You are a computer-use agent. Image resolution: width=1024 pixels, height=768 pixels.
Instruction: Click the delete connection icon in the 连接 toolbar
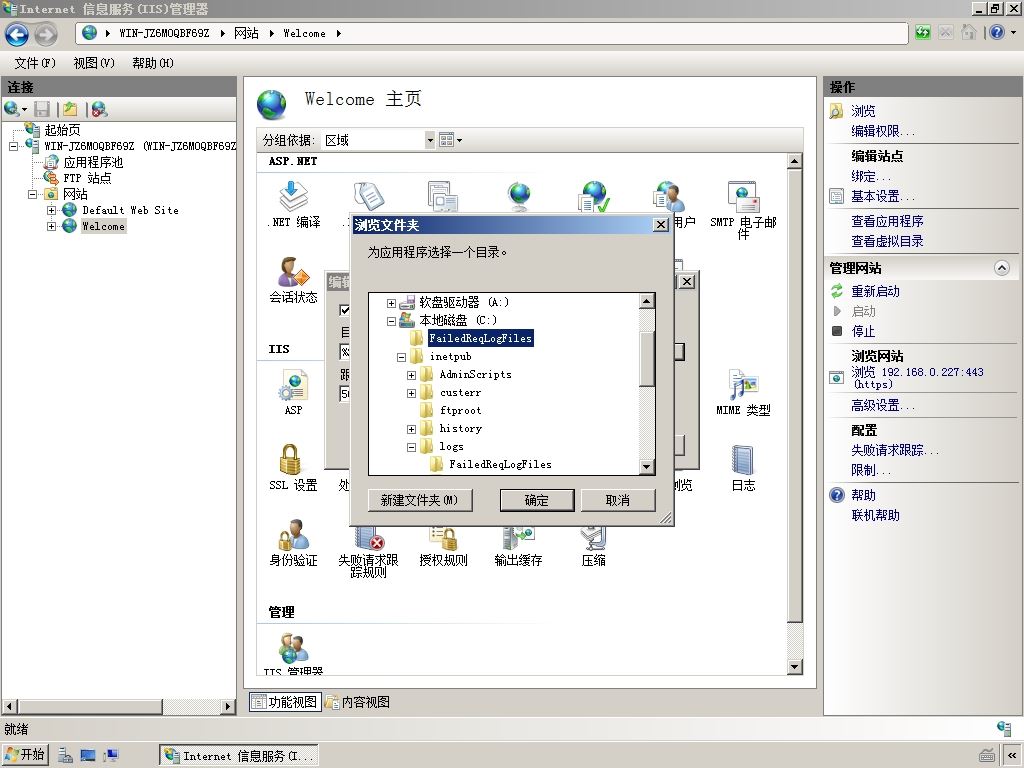[99, 109]
